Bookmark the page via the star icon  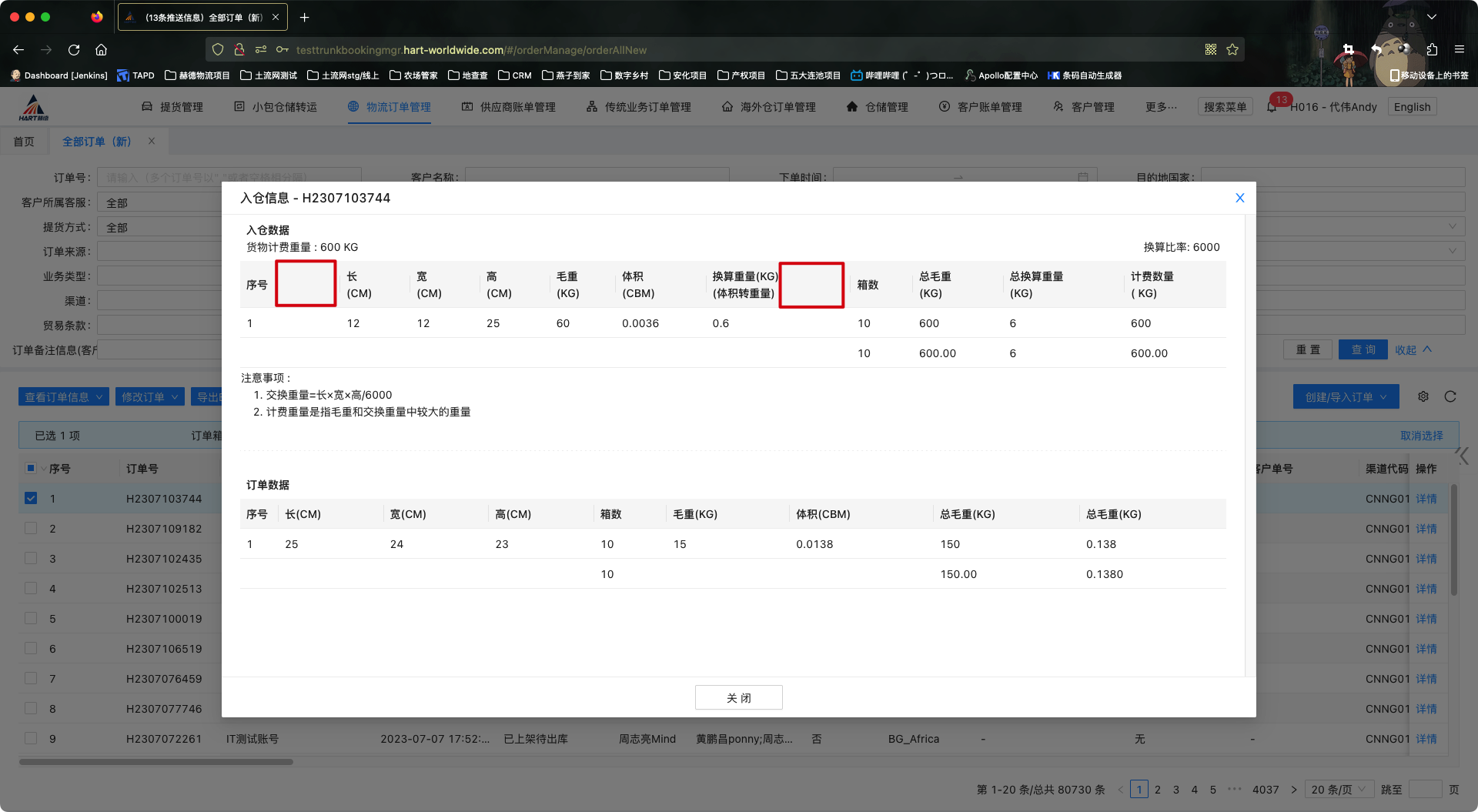1232,49
